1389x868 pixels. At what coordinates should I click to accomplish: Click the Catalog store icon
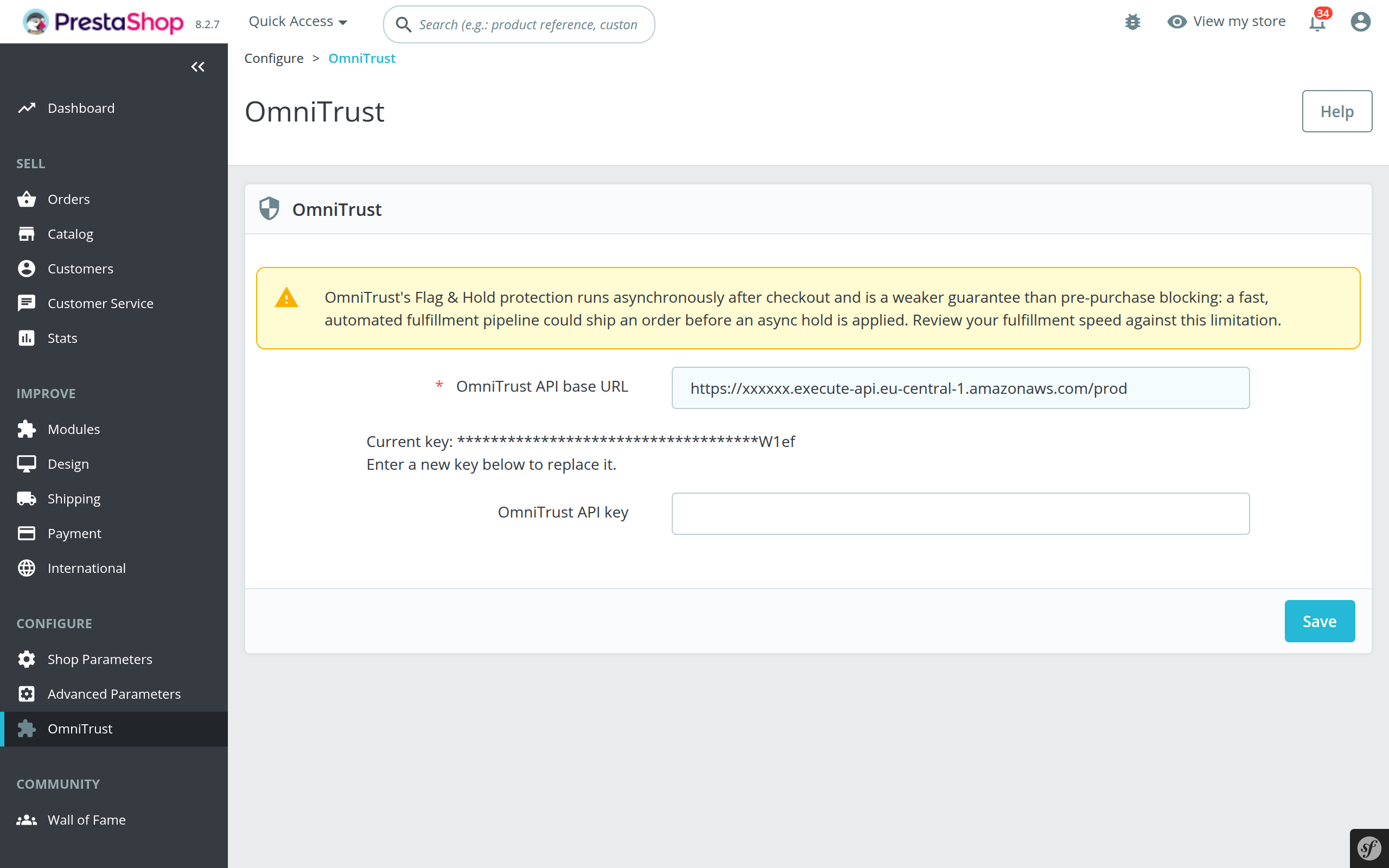click(27, 234)
